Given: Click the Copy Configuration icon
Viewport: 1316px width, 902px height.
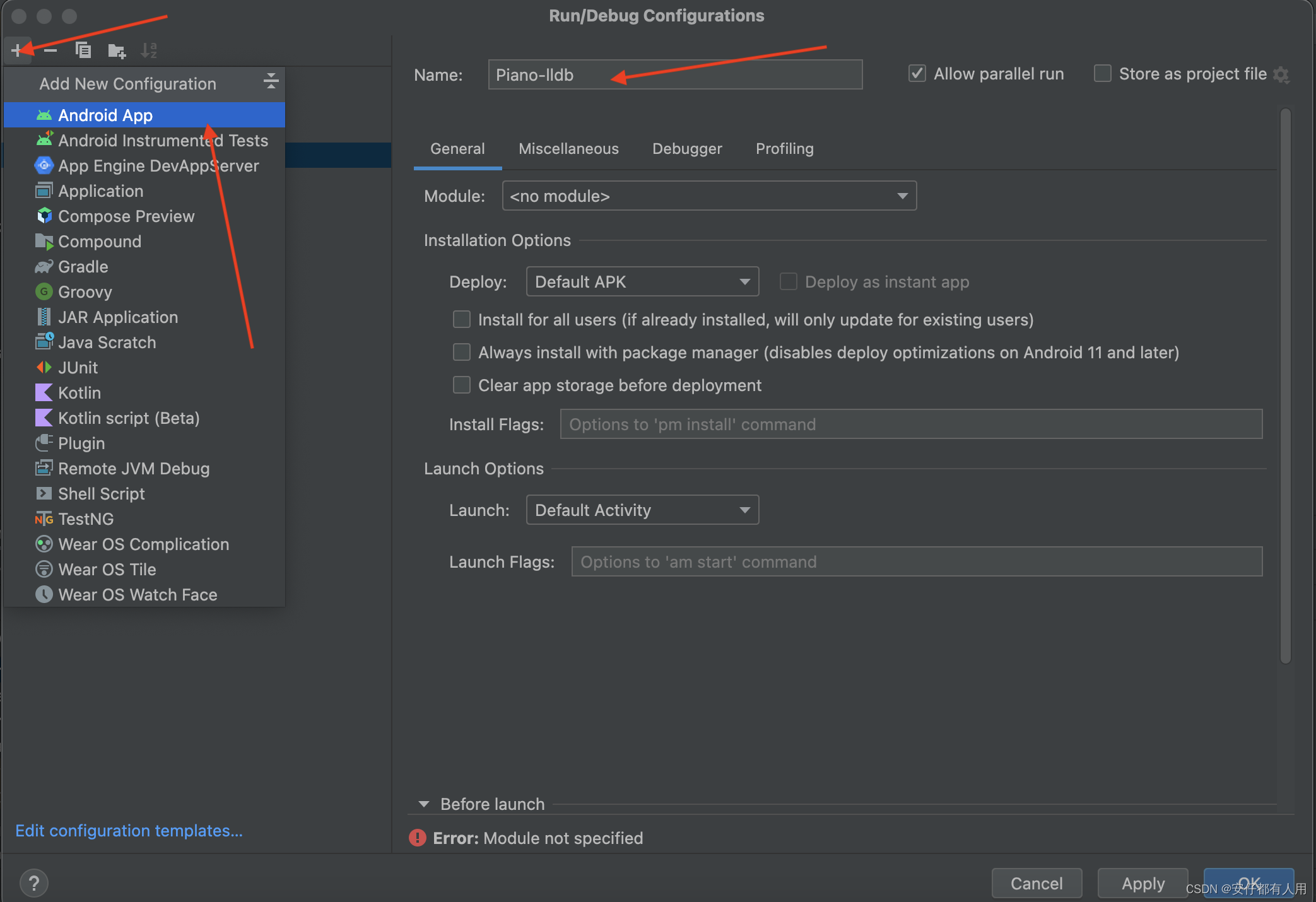Looking at the screenshot, I should (84, 49).
